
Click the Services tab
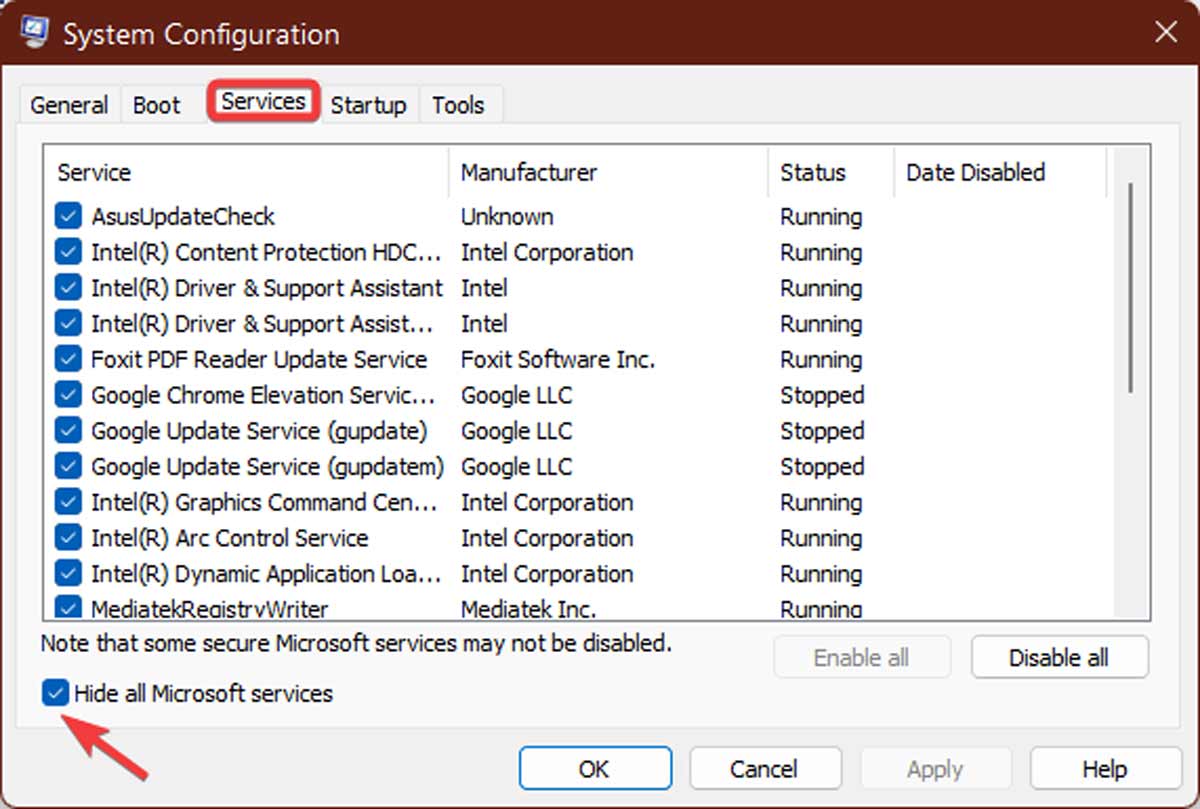[262, 100]
